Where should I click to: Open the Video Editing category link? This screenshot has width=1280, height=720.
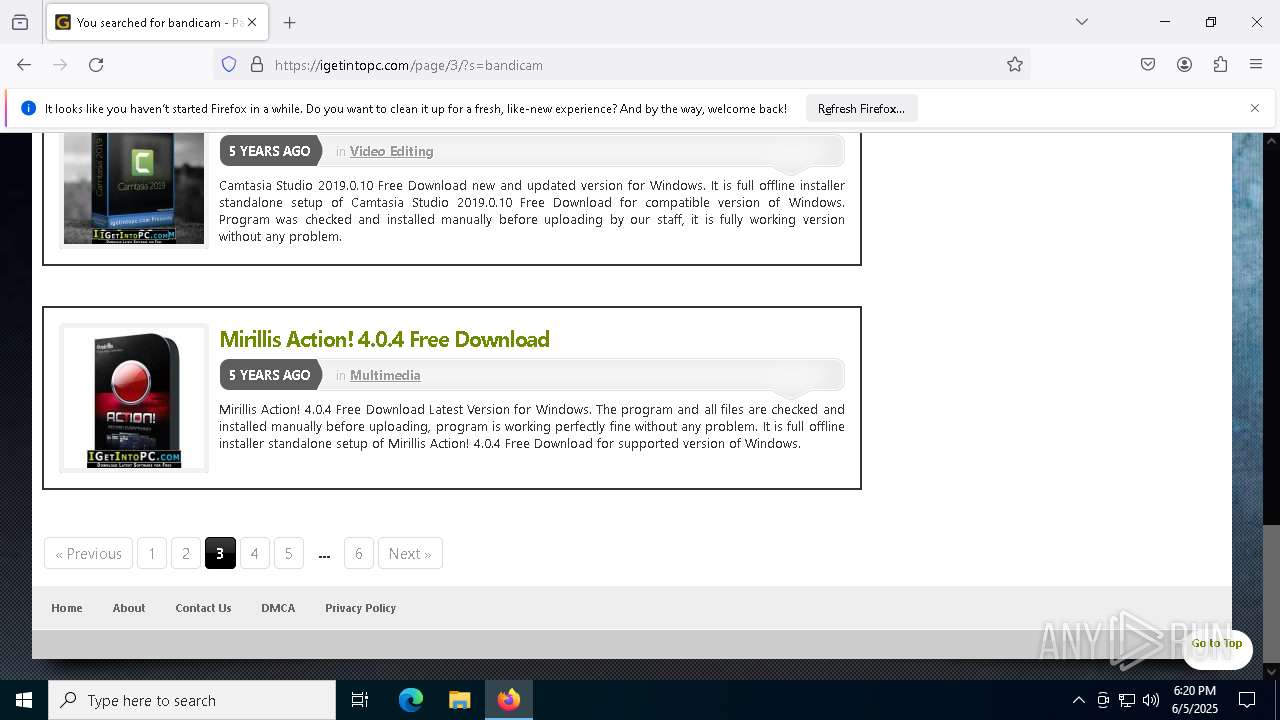(391, 151)
